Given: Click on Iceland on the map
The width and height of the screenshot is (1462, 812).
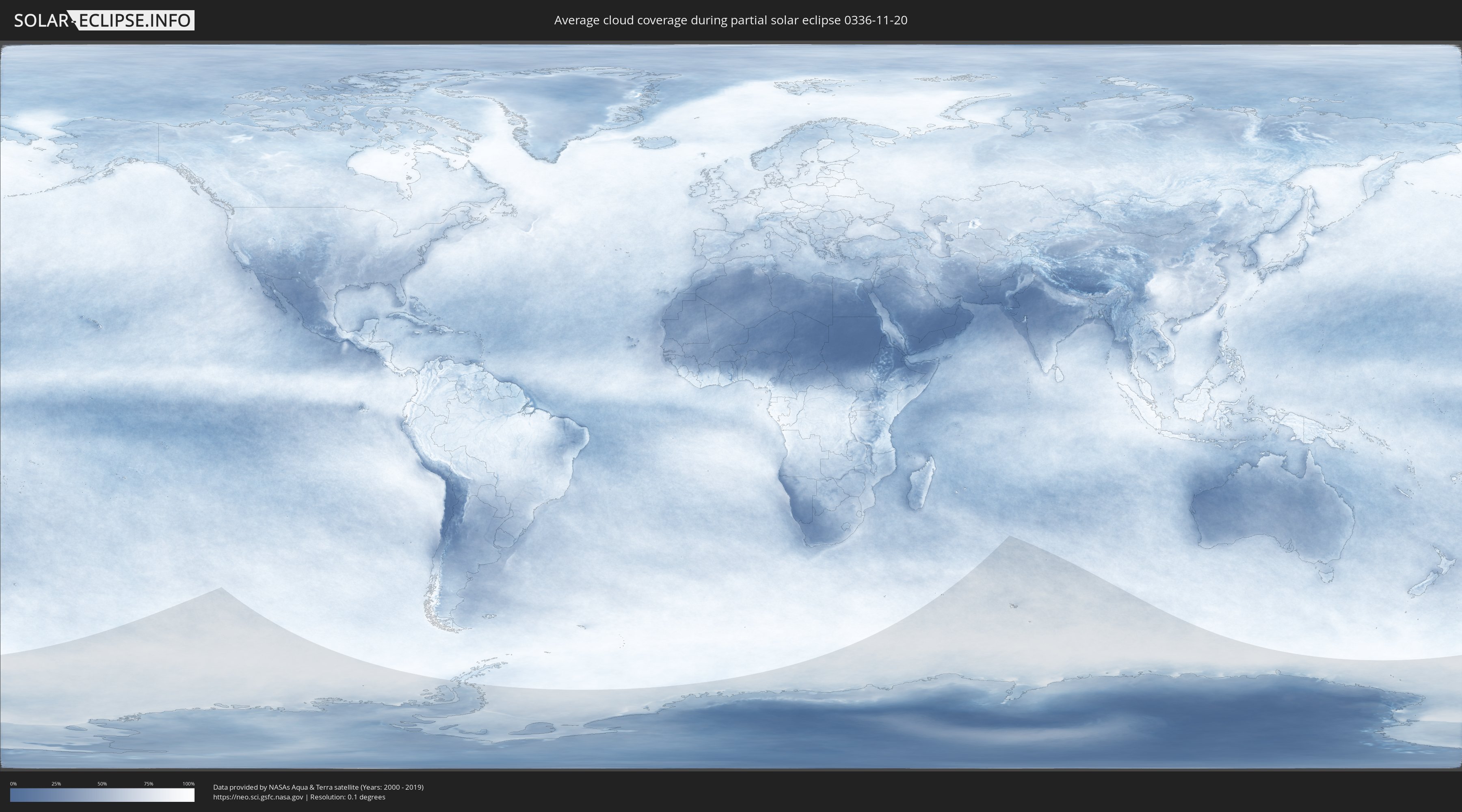Looking at the screenshot, I should (x=655, y=142).
